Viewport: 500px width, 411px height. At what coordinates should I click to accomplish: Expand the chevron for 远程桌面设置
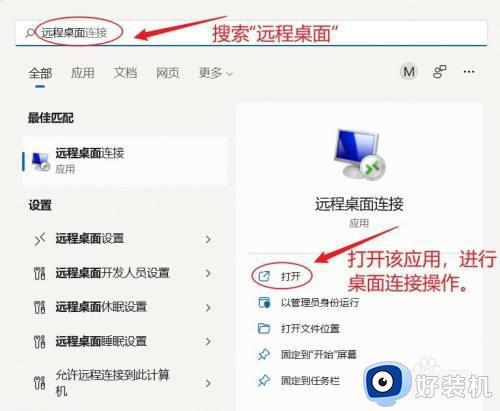pyautogui.click(x=208, y=239)
